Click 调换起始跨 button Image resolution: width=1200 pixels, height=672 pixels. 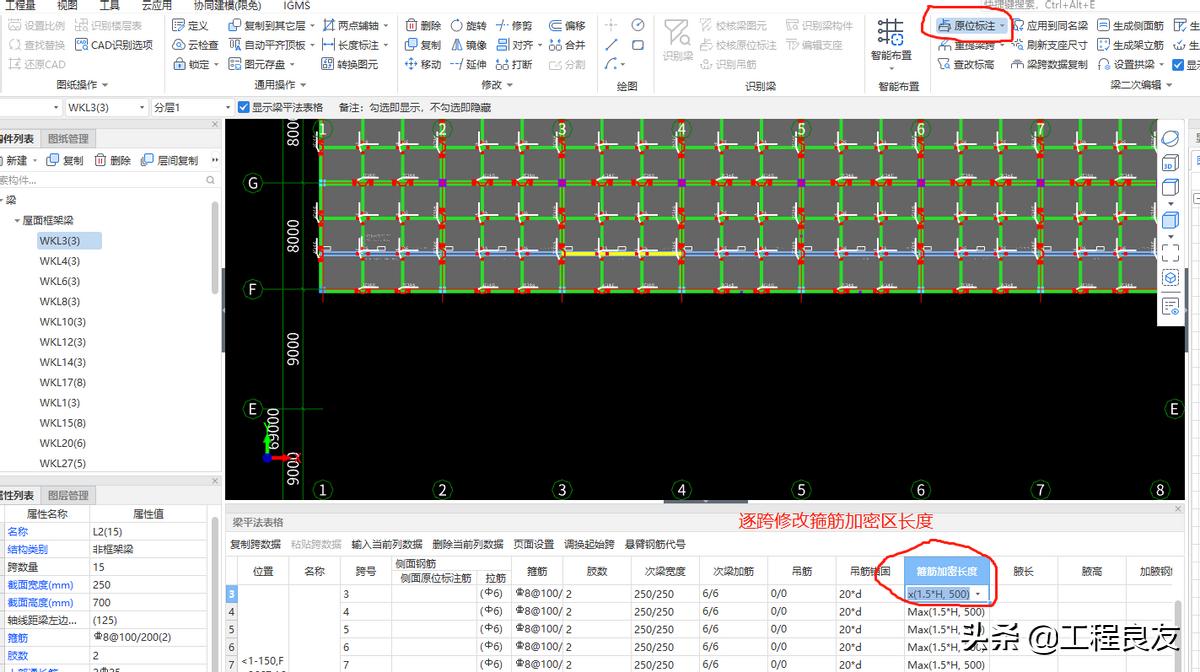tap(589, 545)
